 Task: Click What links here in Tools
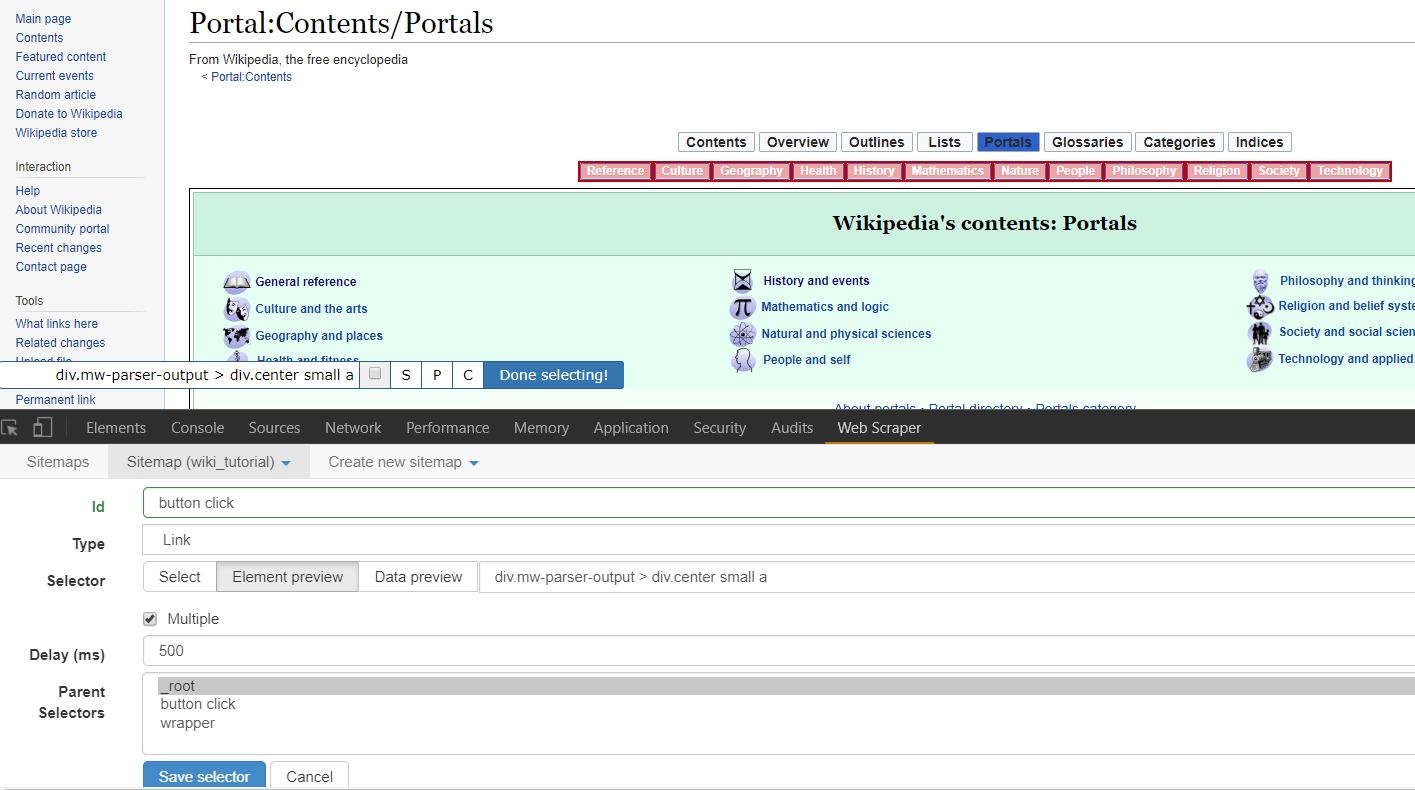[x=57, y=324]
